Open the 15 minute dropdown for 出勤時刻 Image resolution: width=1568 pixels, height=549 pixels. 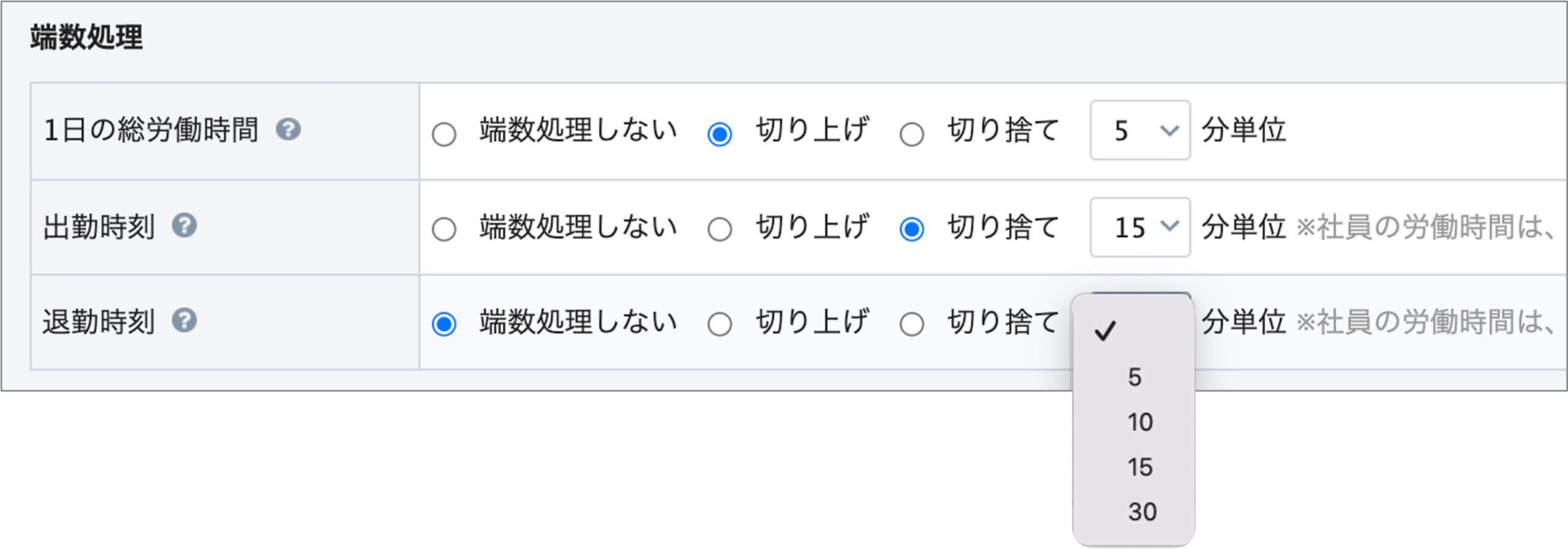(1140, 227)
